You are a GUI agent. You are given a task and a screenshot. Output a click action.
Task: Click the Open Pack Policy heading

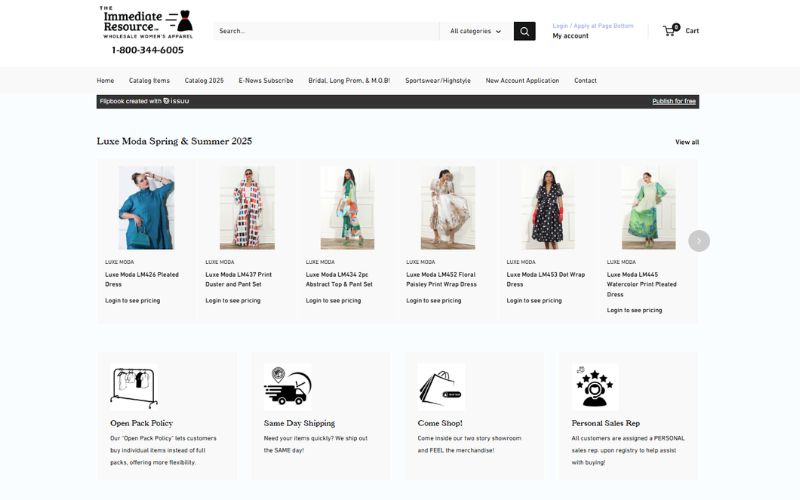141,423
